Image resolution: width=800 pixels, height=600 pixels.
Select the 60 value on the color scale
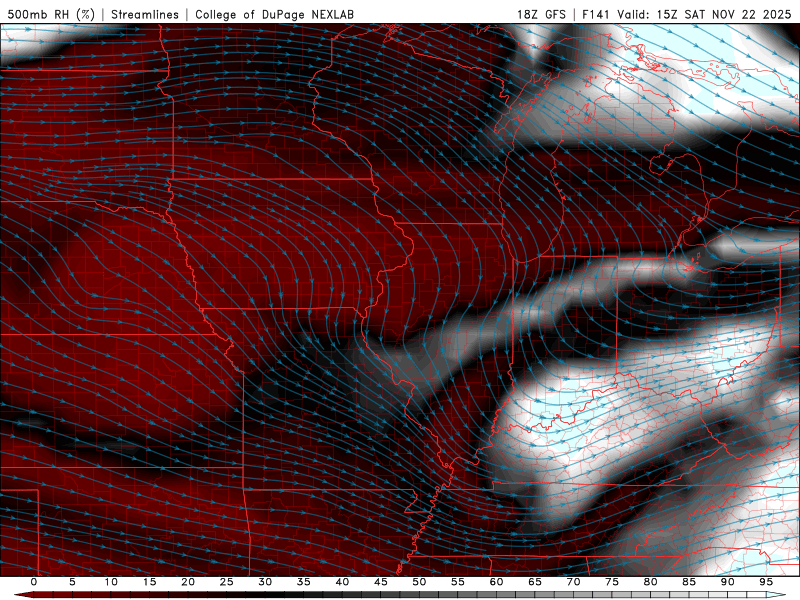coord(496,582)
